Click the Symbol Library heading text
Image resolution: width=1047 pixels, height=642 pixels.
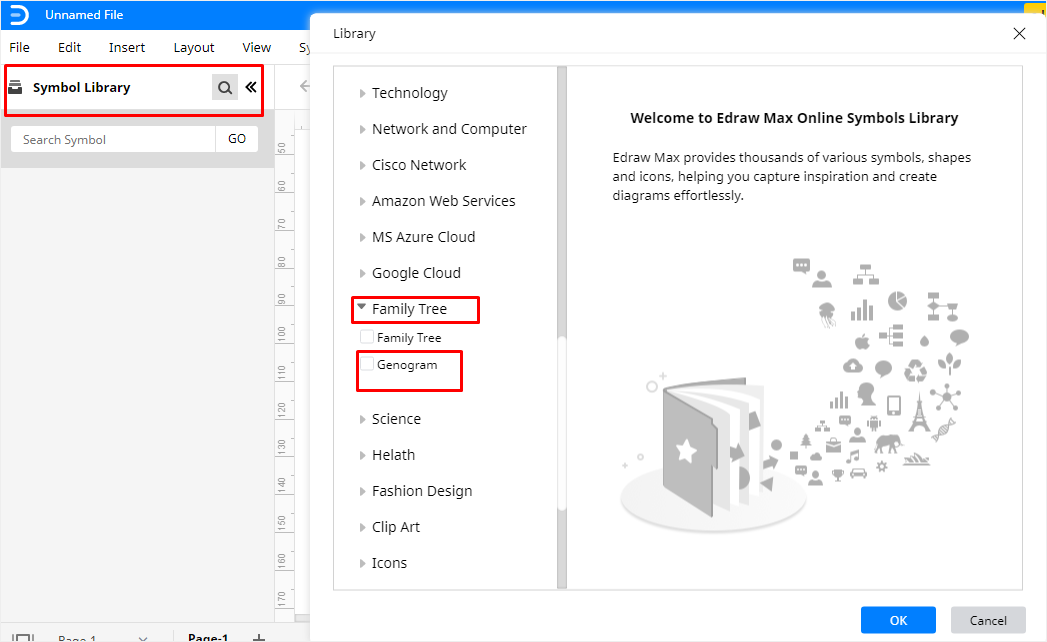(x=81, y=88)
